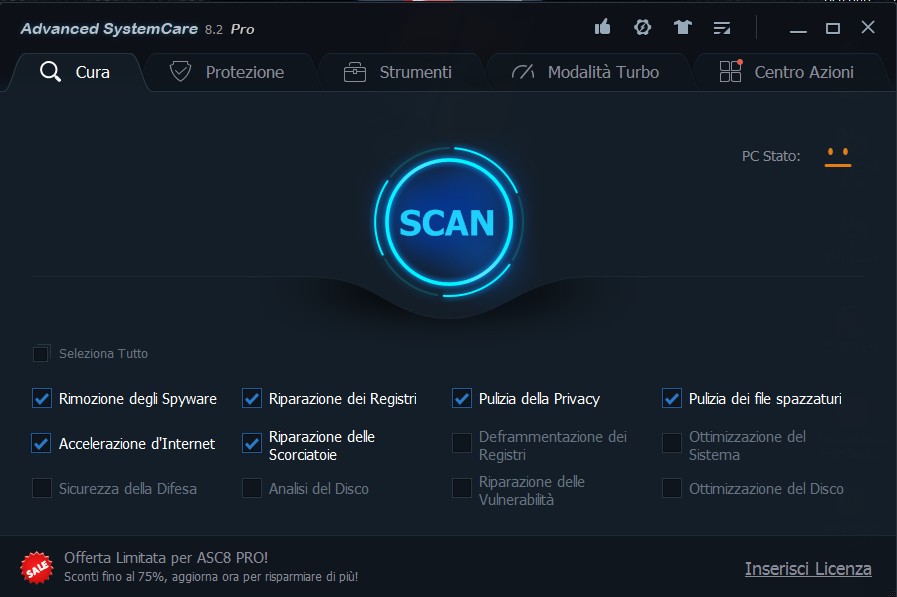
Task: Enable Analisi del Disco
Action: click(x=252, y=488)
